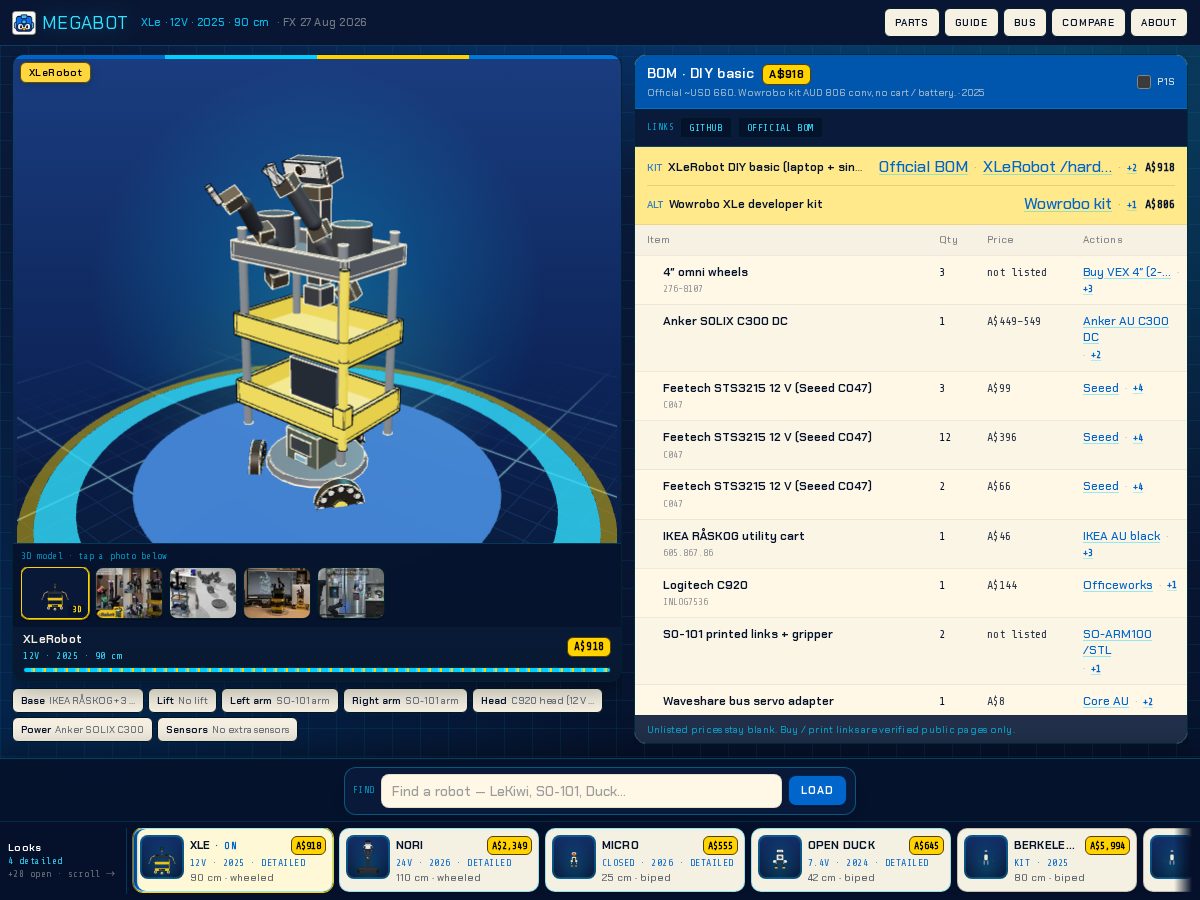1200x900 pixels.
Task: Select the 3D model thumbnail
Action: pyautogui.click(x=55, y=593)
